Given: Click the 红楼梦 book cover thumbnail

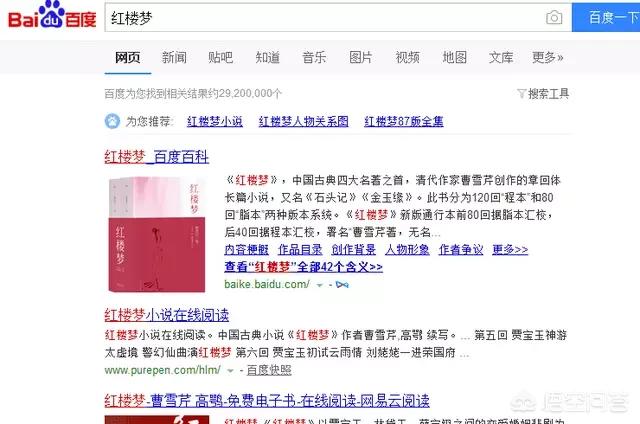Looking at the screenshot, I should (157, 234).
